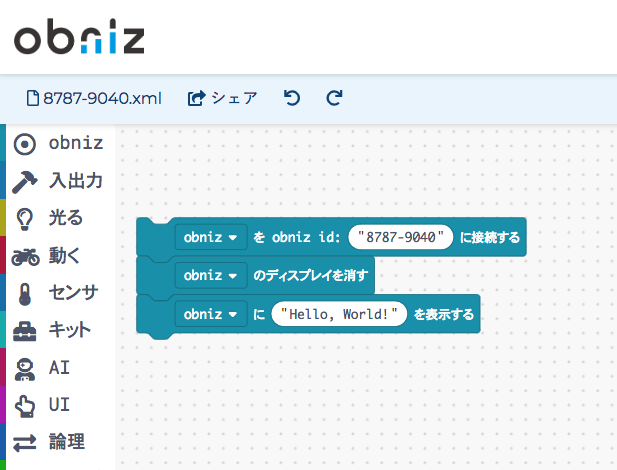Click the obniz target icon in sidebar
This screenshot has width=617, height=470.
coord(25,144)
